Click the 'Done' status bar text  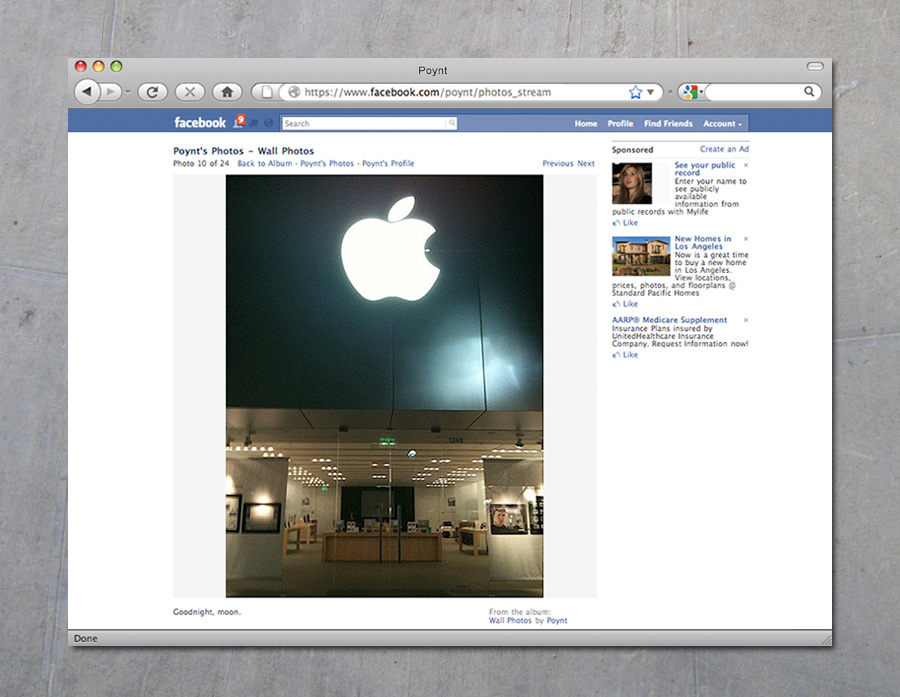[x=86, y=638]
